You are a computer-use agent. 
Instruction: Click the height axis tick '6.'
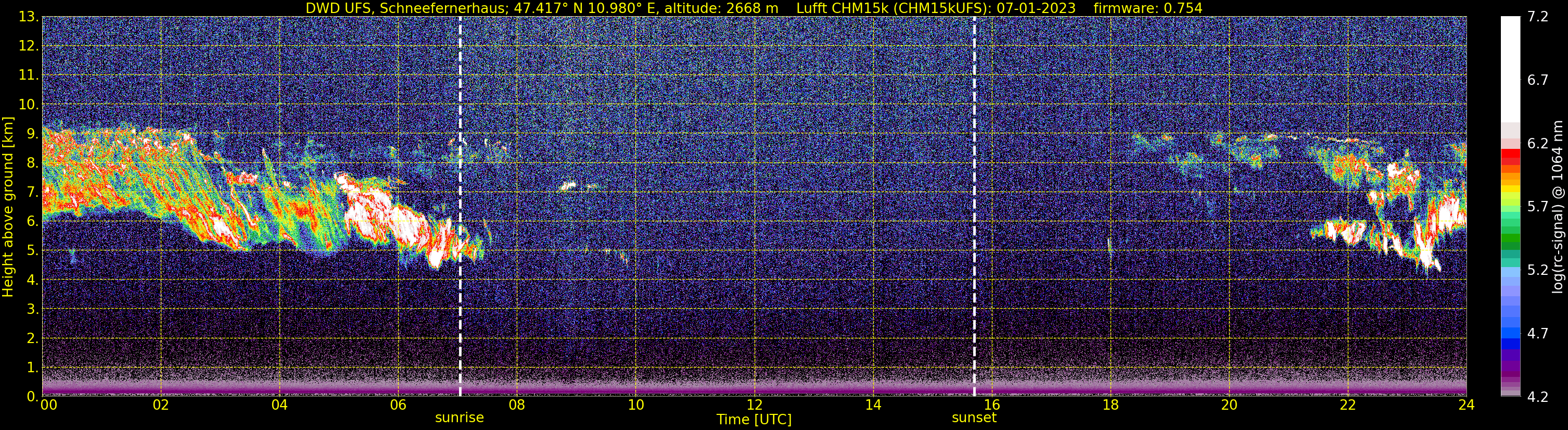32,222
